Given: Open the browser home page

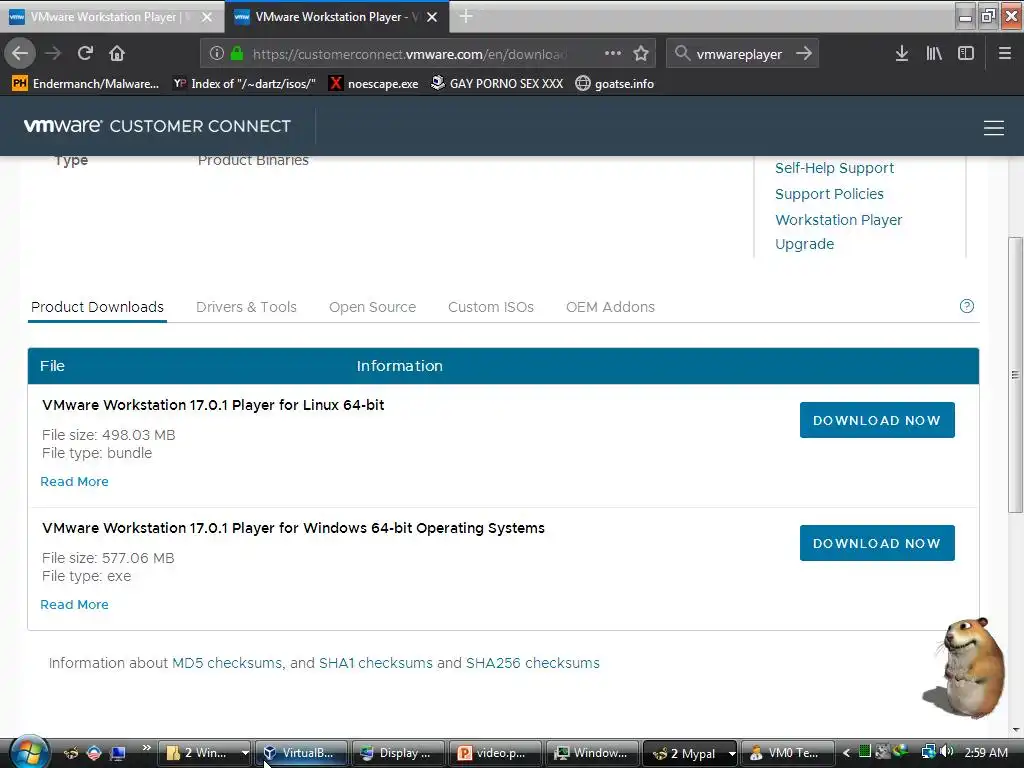Looking at the screenshot, I should 117,53.
